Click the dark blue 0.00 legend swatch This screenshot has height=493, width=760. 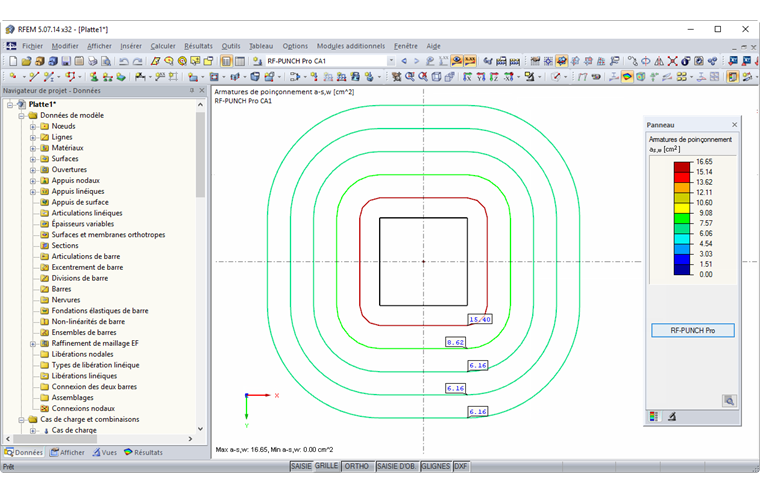click(681, 270)
